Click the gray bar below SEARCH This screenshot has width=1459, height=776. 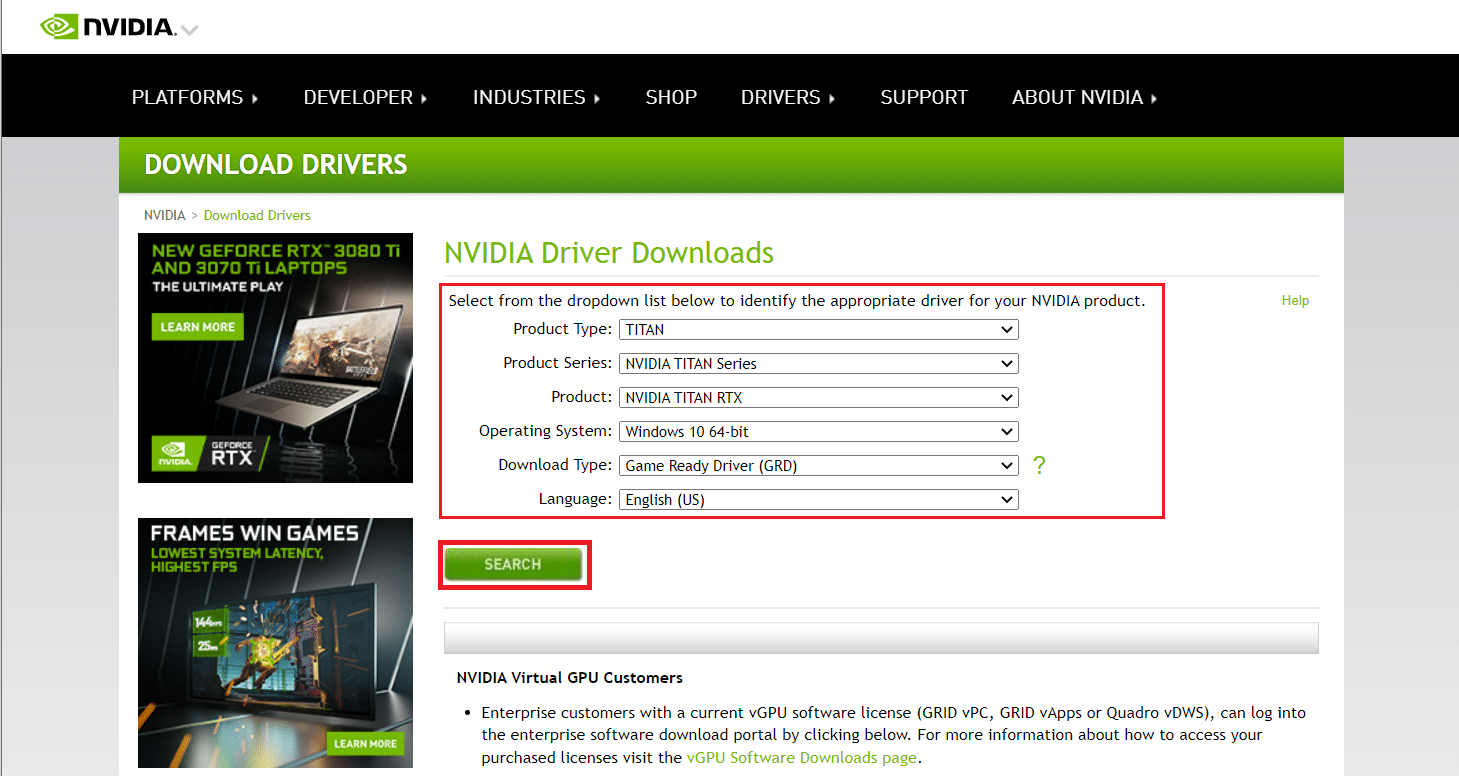881,638
